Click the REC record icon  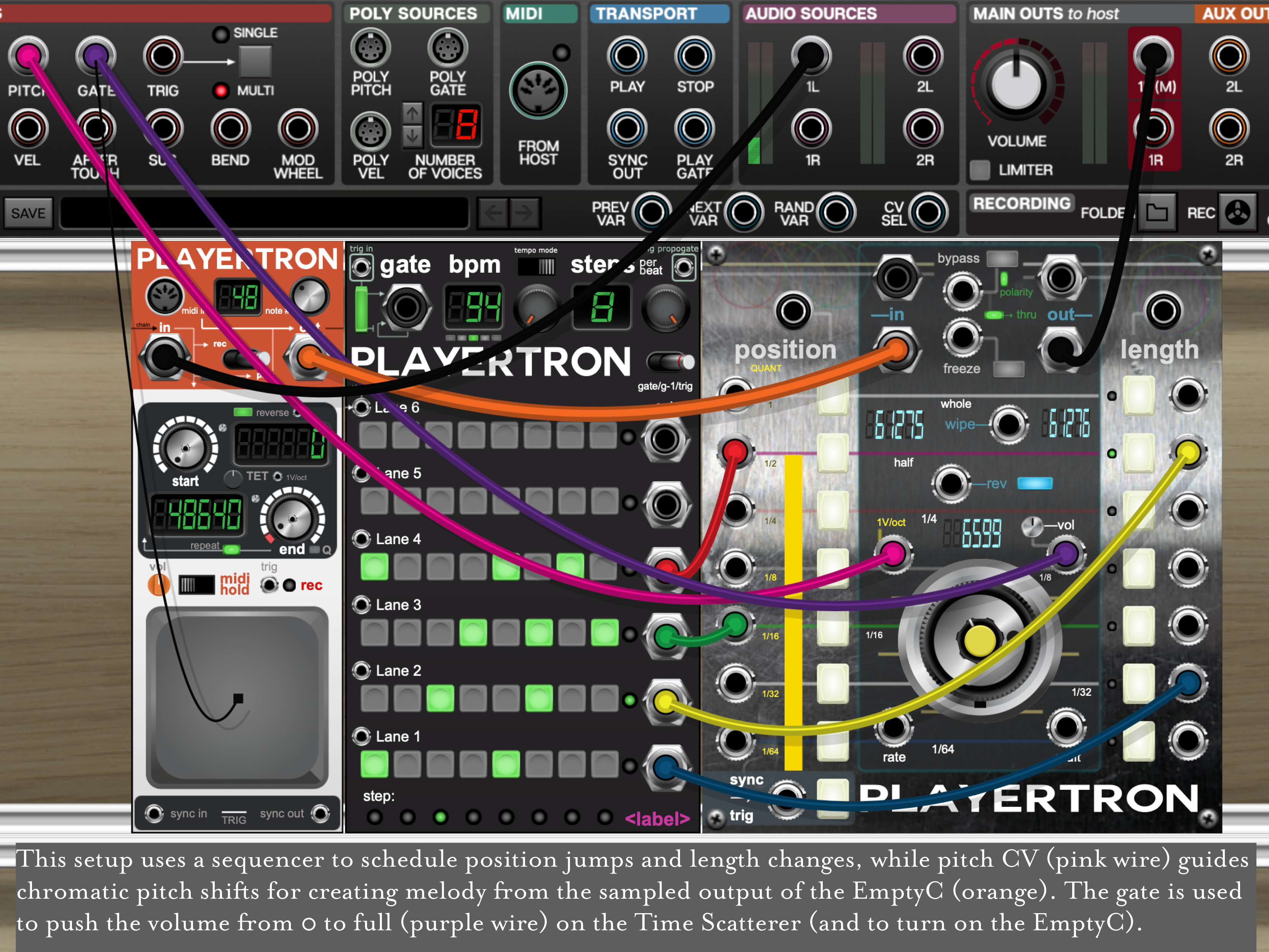1237,213
